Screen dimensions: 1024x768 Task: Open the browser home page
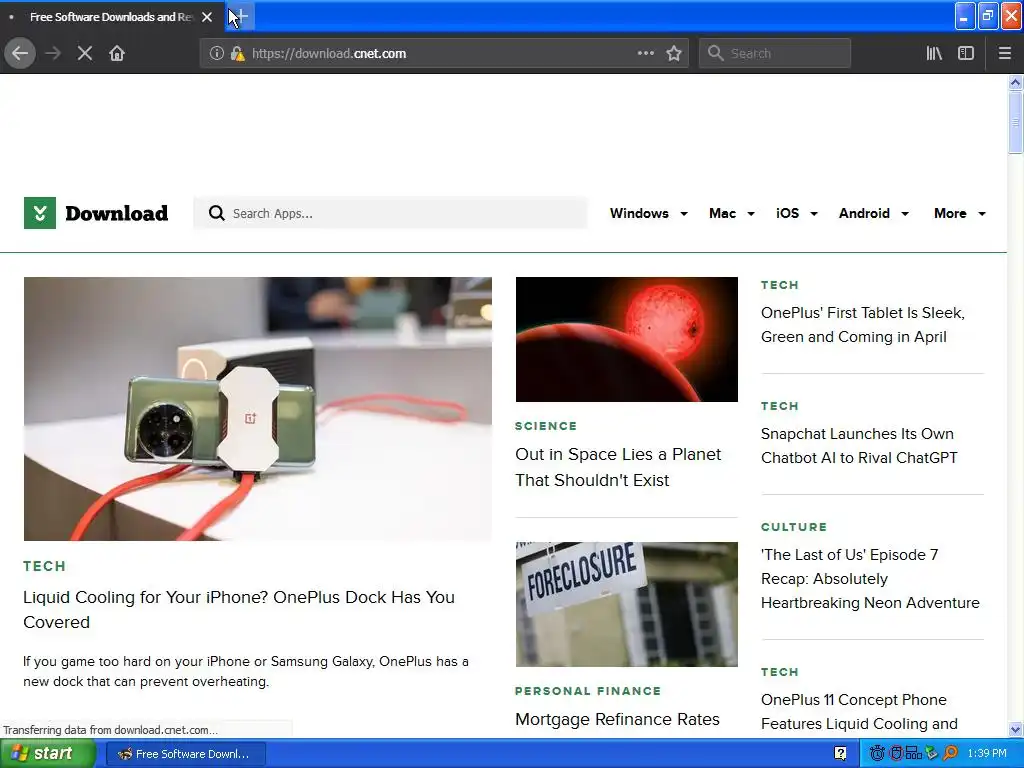117,54
